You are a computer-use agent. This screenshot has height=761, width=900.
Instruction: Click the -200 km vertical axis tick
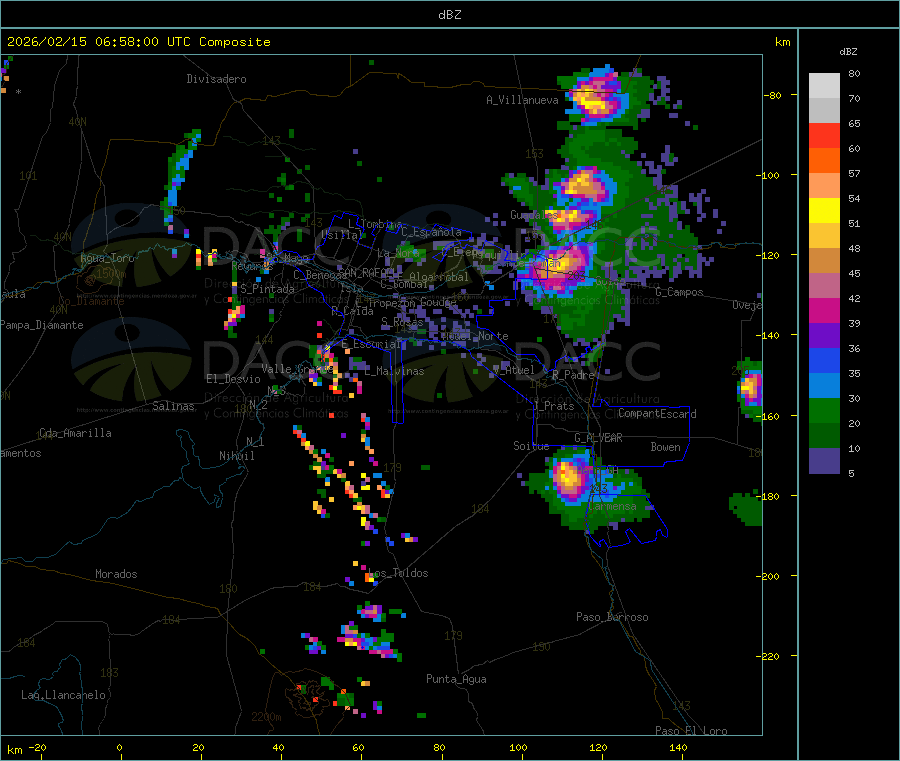pos(769,576)
